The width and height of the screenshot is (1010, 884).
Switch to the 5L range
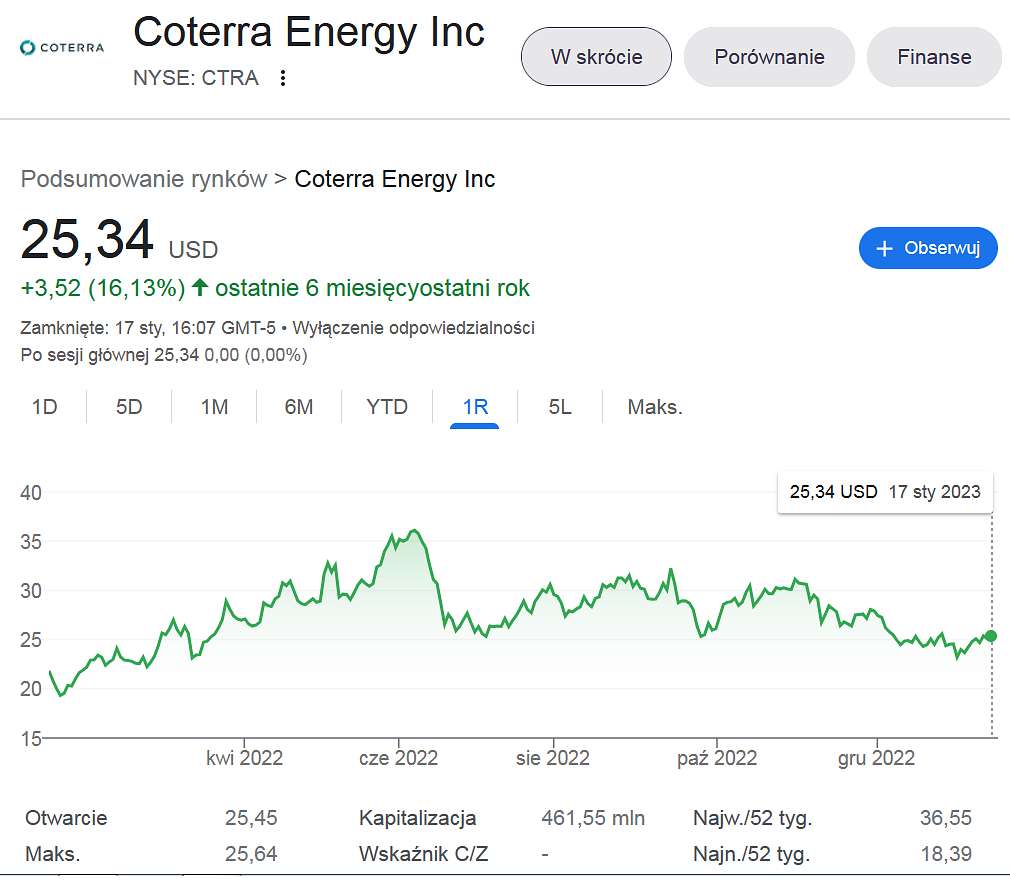point(560,407)
